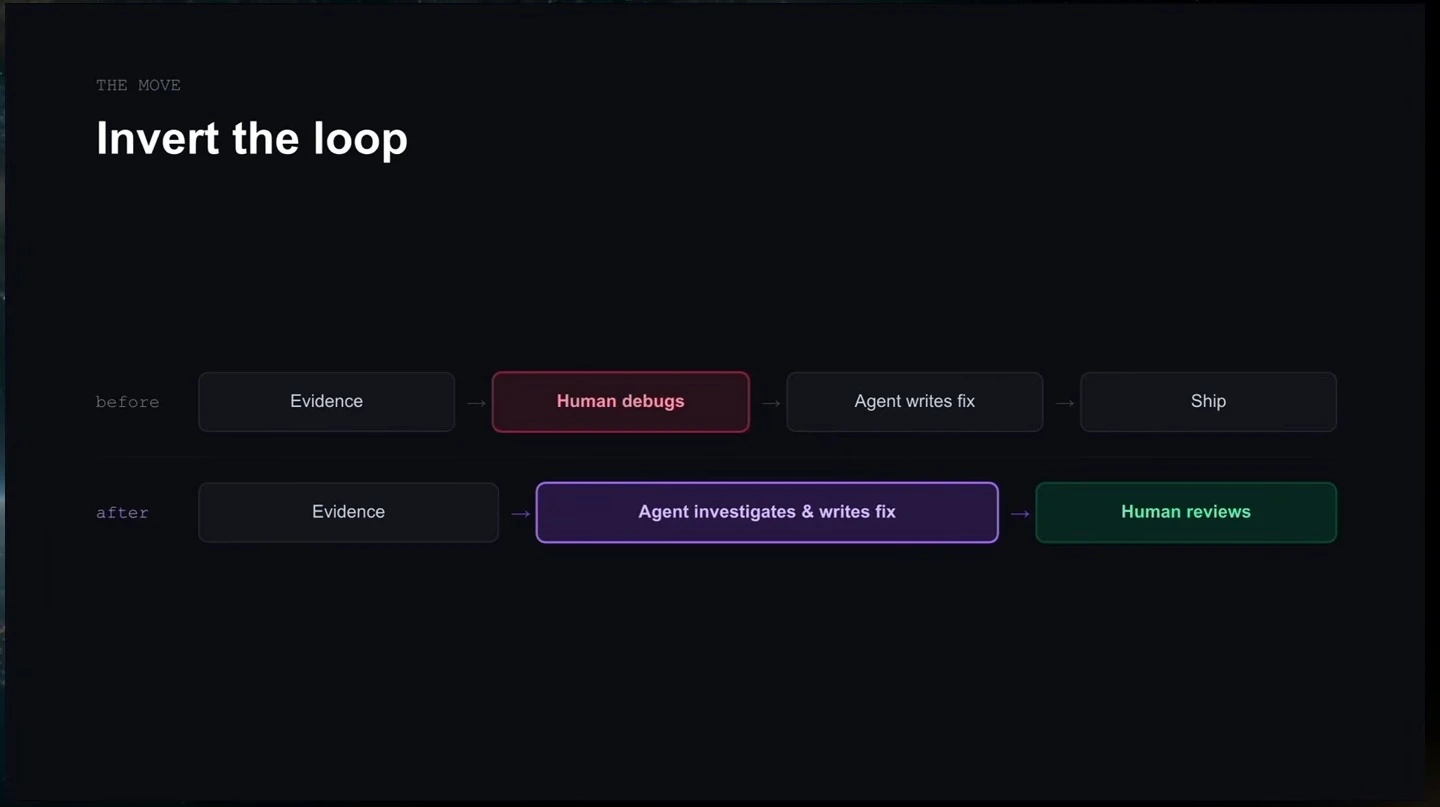
Task: Select the "Agent writes fix" box
Action: [915, 402]
